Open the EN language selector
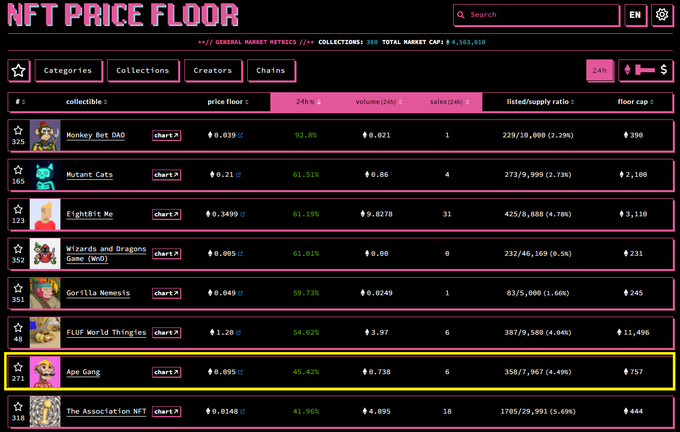This screenshot has height=432, width=680. [x=635, y=15]
